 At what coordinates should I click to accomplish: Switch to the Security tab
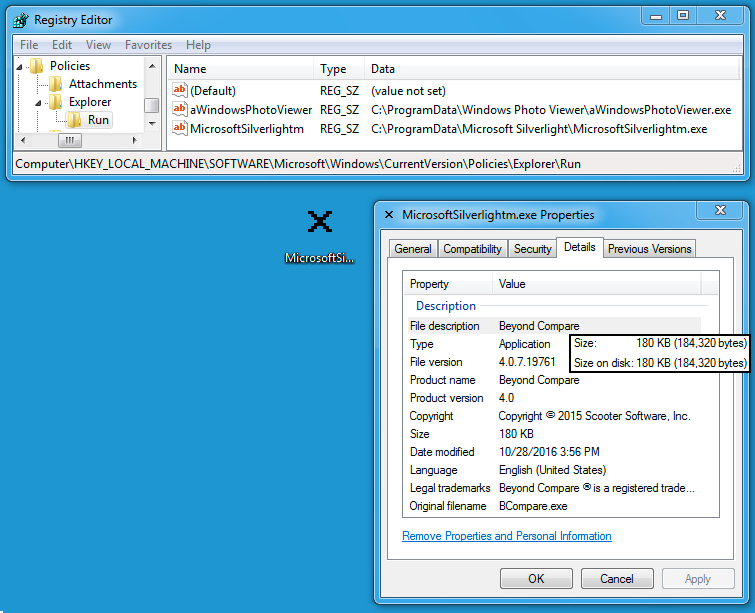coord(532,249)
